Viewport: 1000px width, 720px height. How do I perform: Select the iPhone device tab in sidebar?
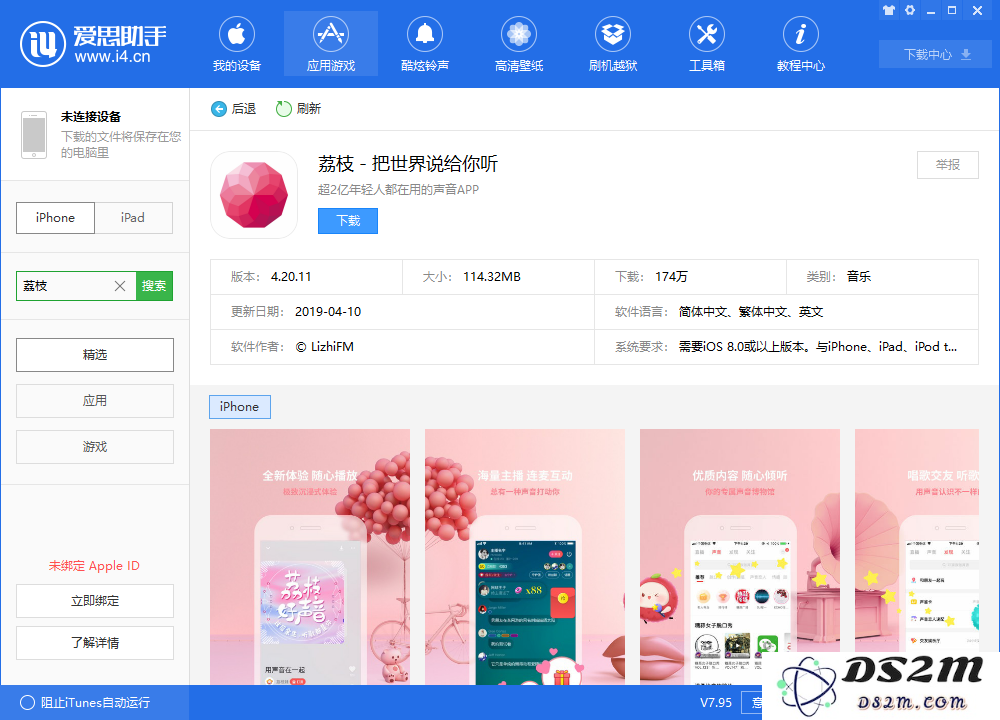(55, 217)
